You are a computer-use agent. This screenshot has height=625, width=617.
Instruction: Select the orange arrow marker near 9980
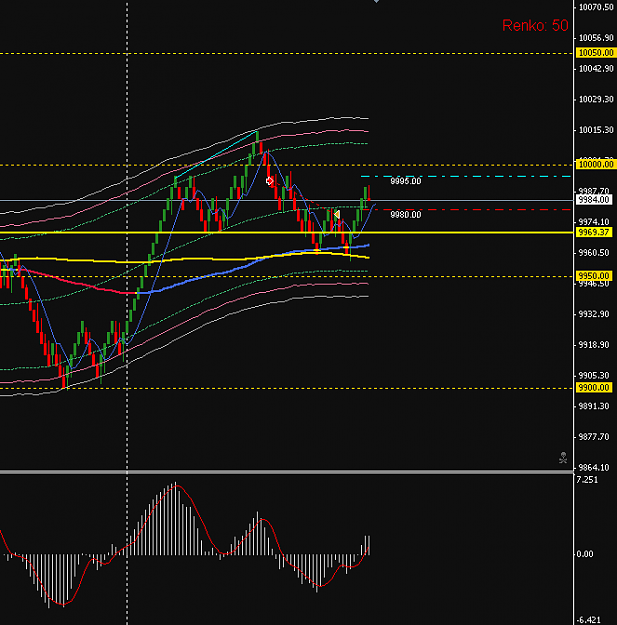(337, 215)
